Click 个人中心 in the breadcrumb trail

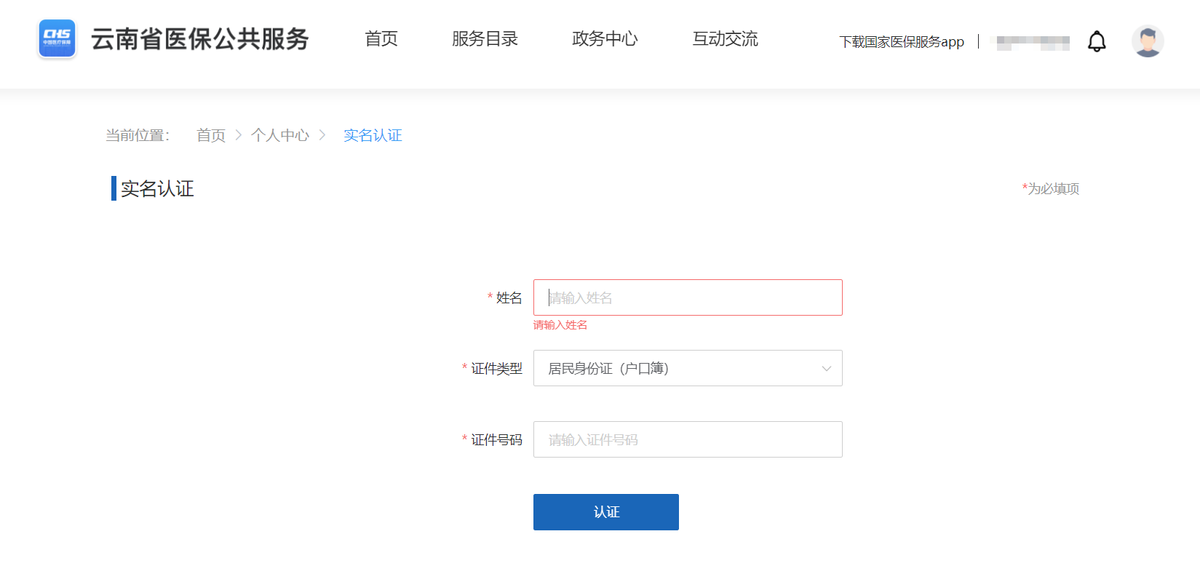tap(281, 134)
